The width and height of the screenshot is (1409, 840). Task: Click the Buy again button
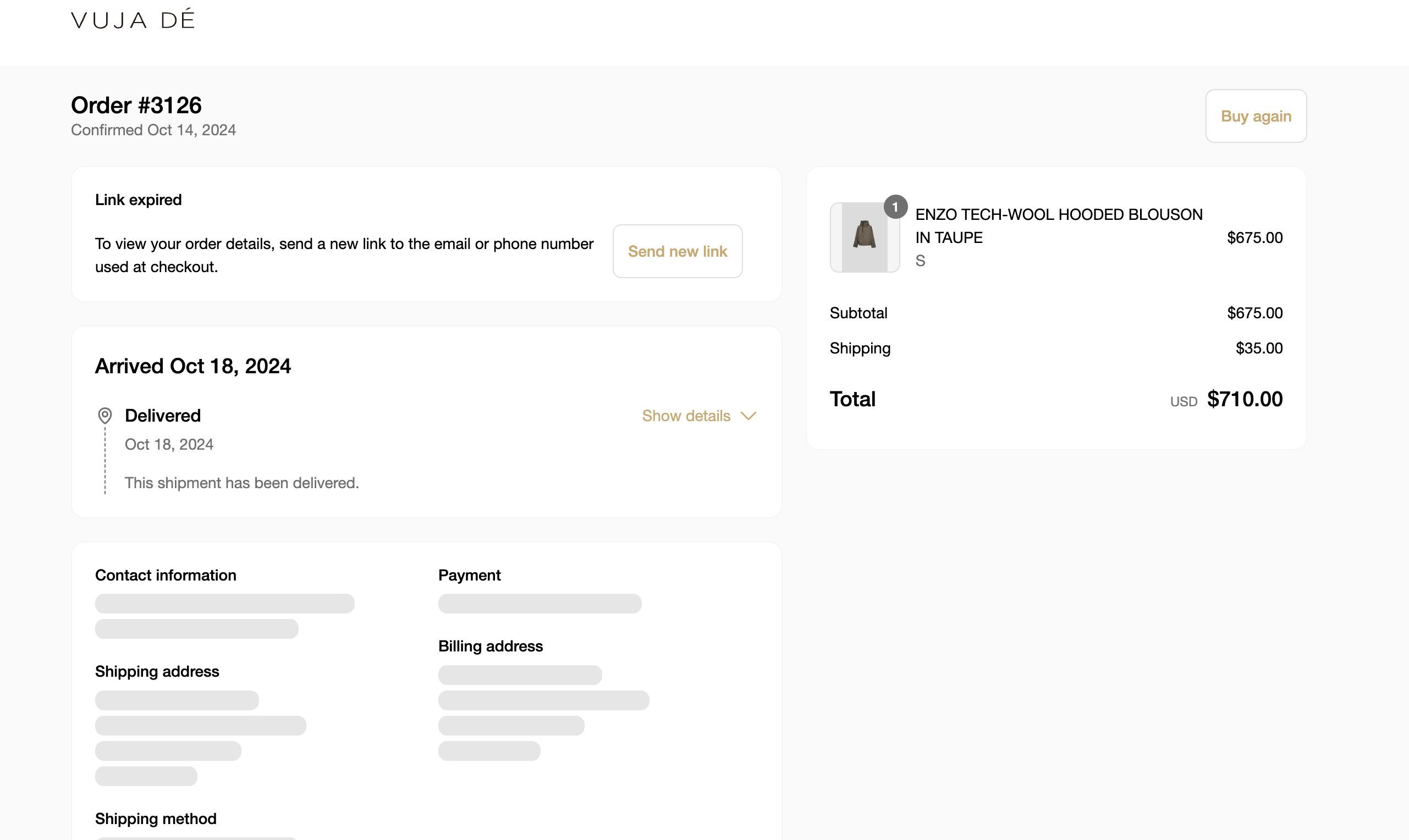coord(1256,116)
